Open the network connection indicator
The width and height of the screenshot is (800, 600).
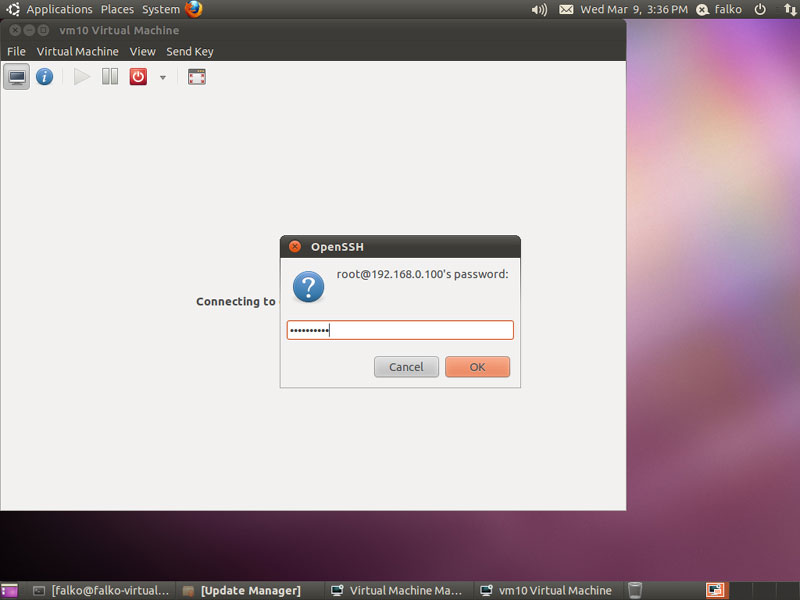pyautogui.click(x=790, y=9)
